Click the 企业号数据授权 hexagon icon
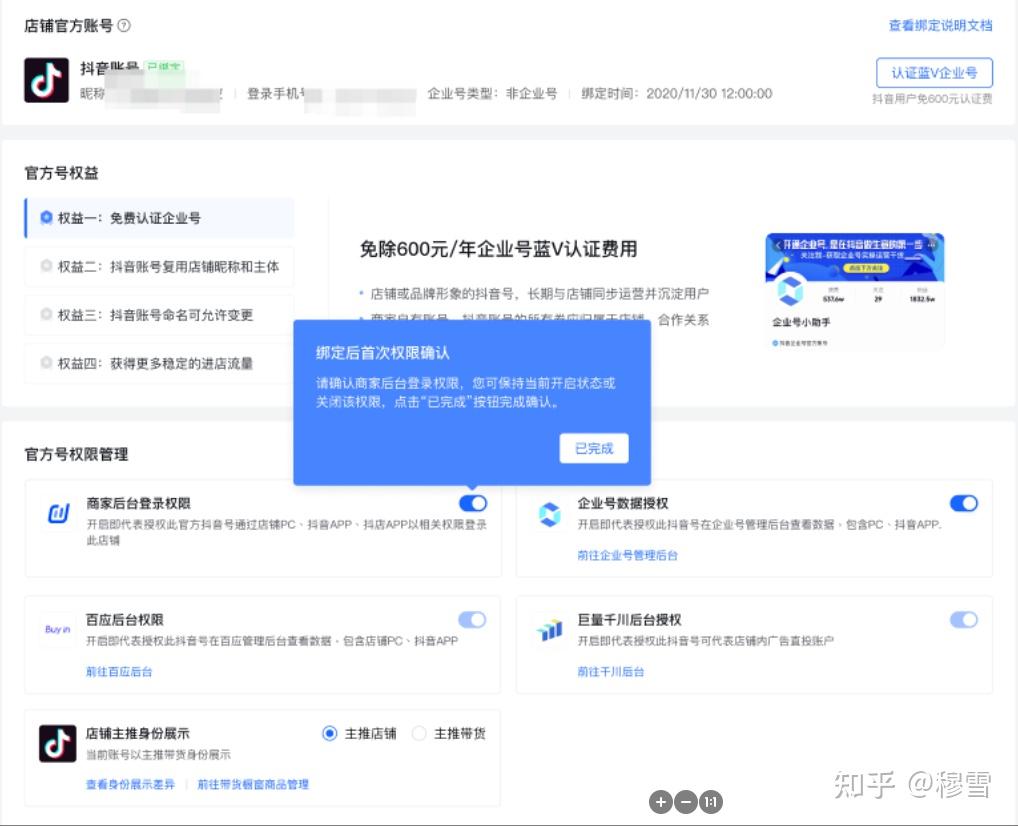The image size is (1018, 826). [x=549, y=514]
